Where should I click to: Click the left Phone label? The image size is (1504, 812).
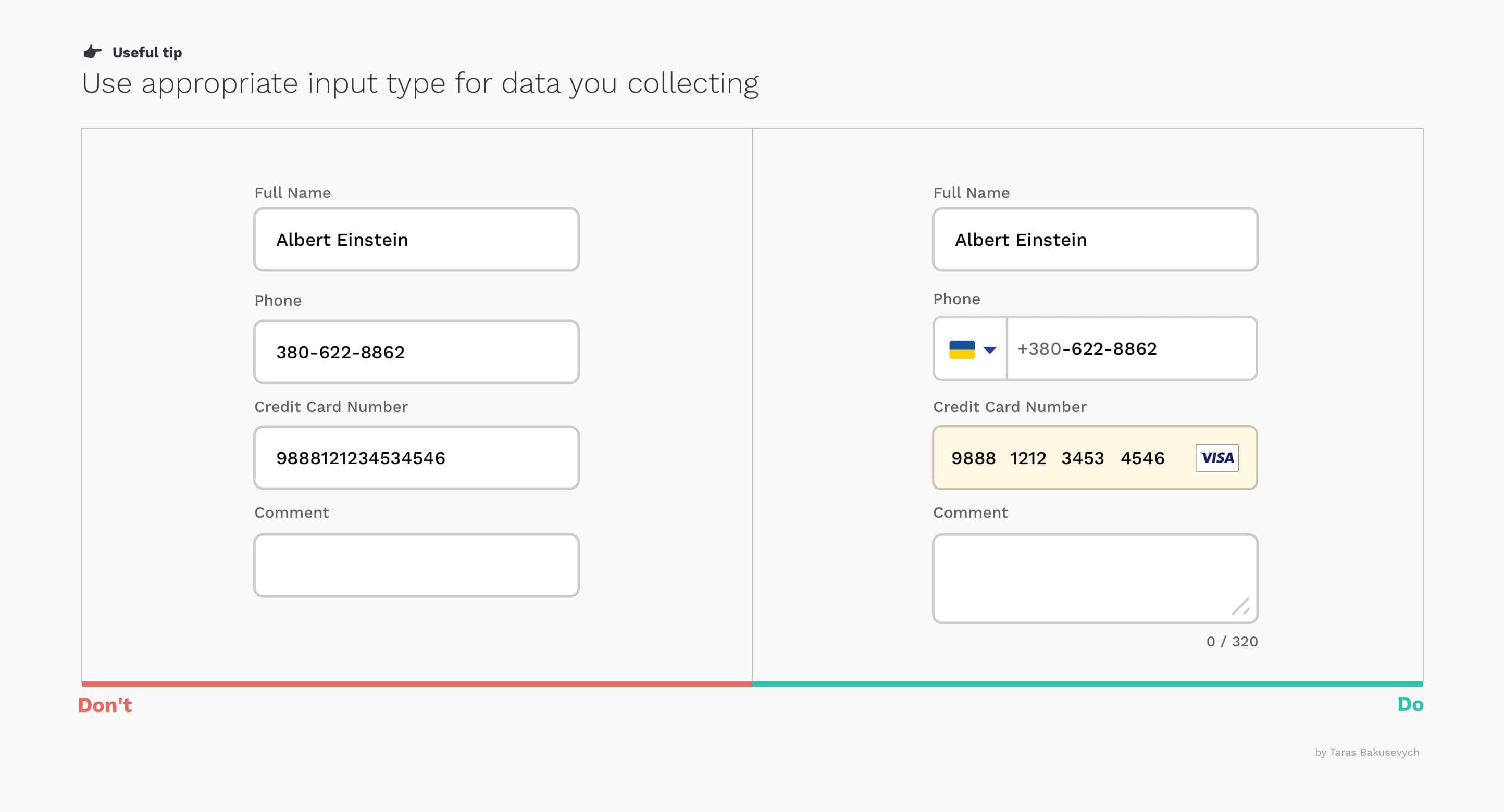pos(278,300)
